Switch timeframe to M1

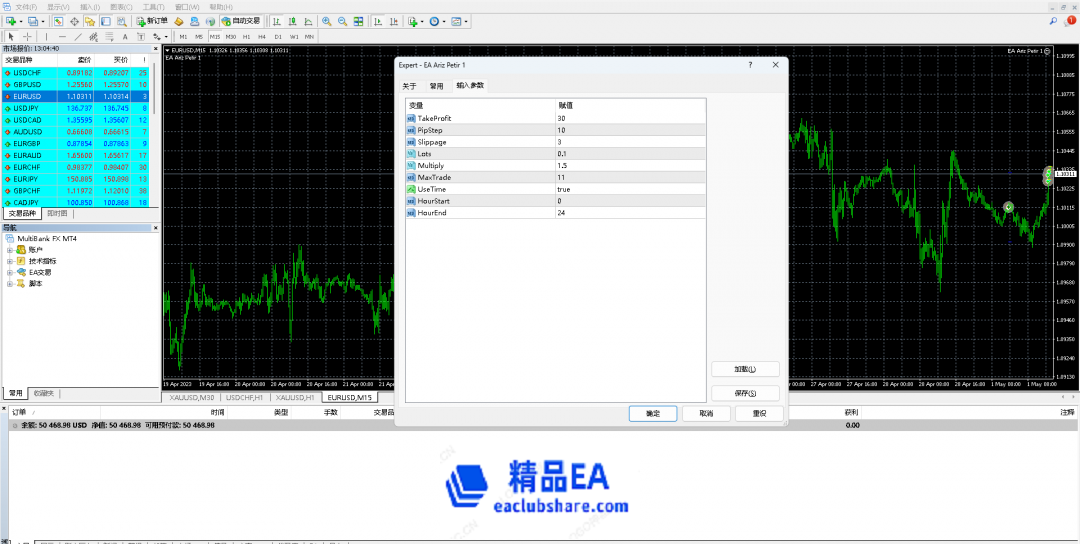coord(183,36)
